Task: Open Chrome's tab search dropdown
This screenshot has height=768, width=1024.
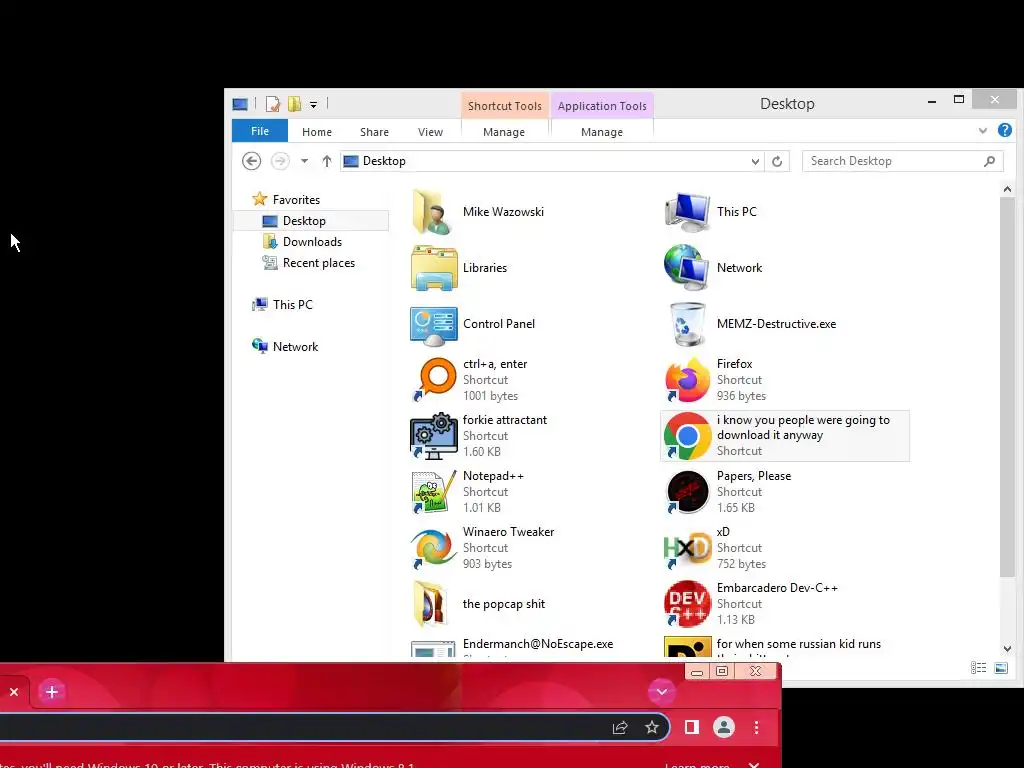Action: click(x=662, y=692)
